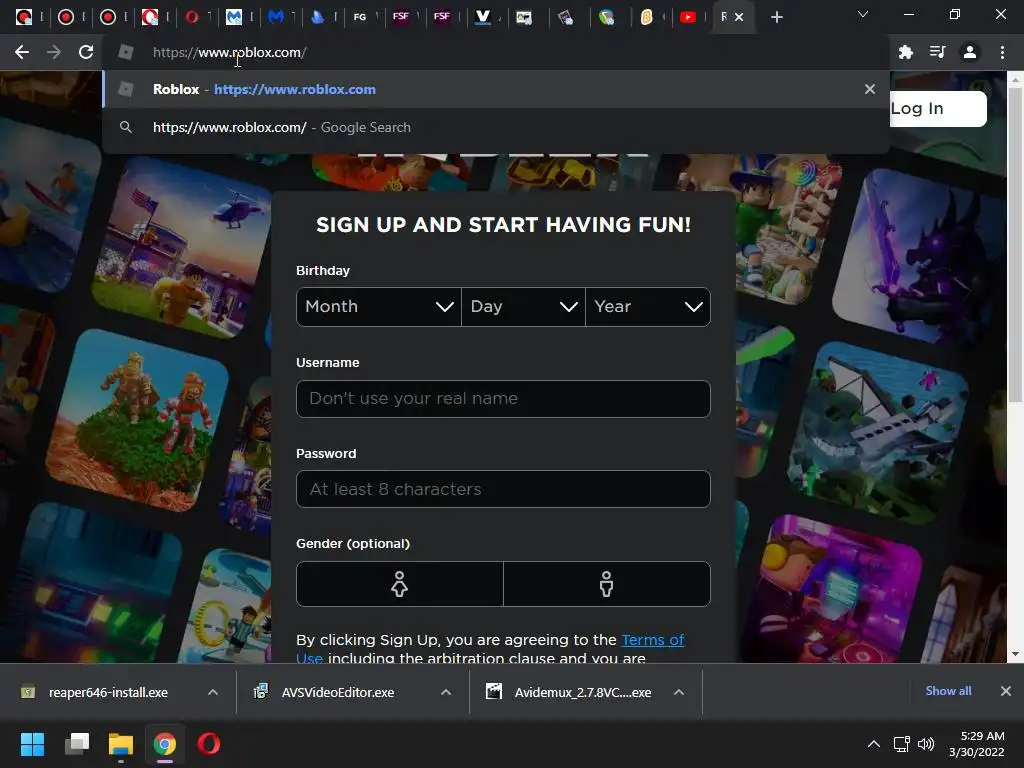Switch to the FG tab
The height and width of the screenshot is (768, 1024).
(x=360, y=17)
